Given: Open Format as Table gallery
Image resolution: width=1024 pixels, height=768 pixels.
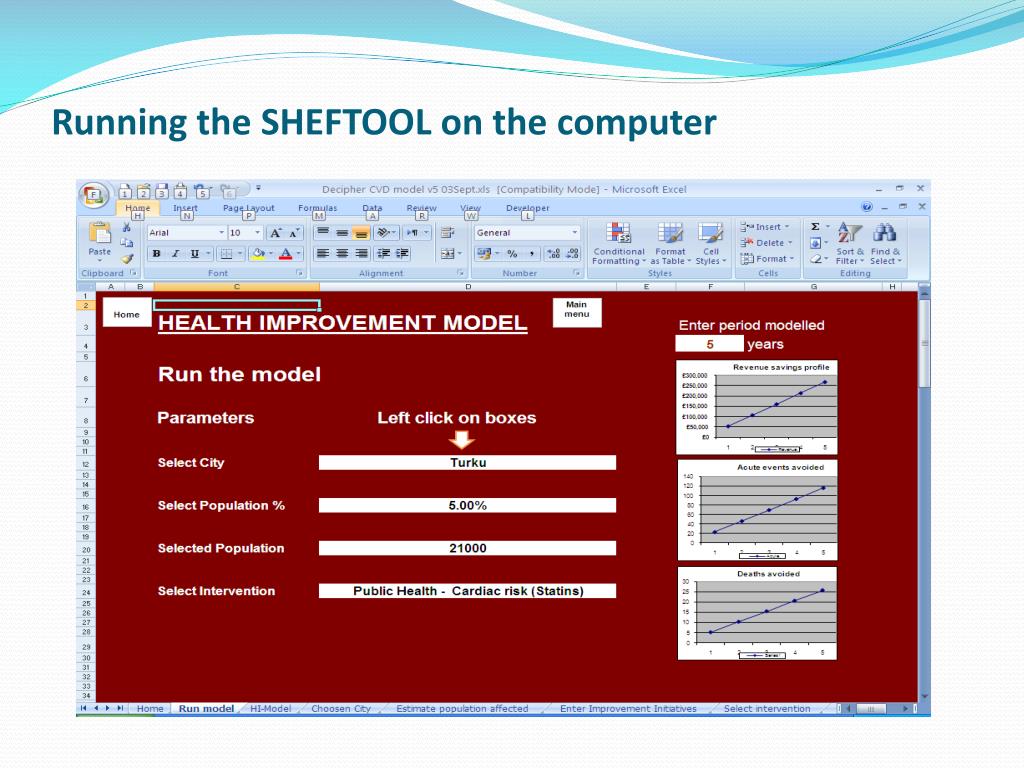Looking at the screenshot, I should 671,244.
